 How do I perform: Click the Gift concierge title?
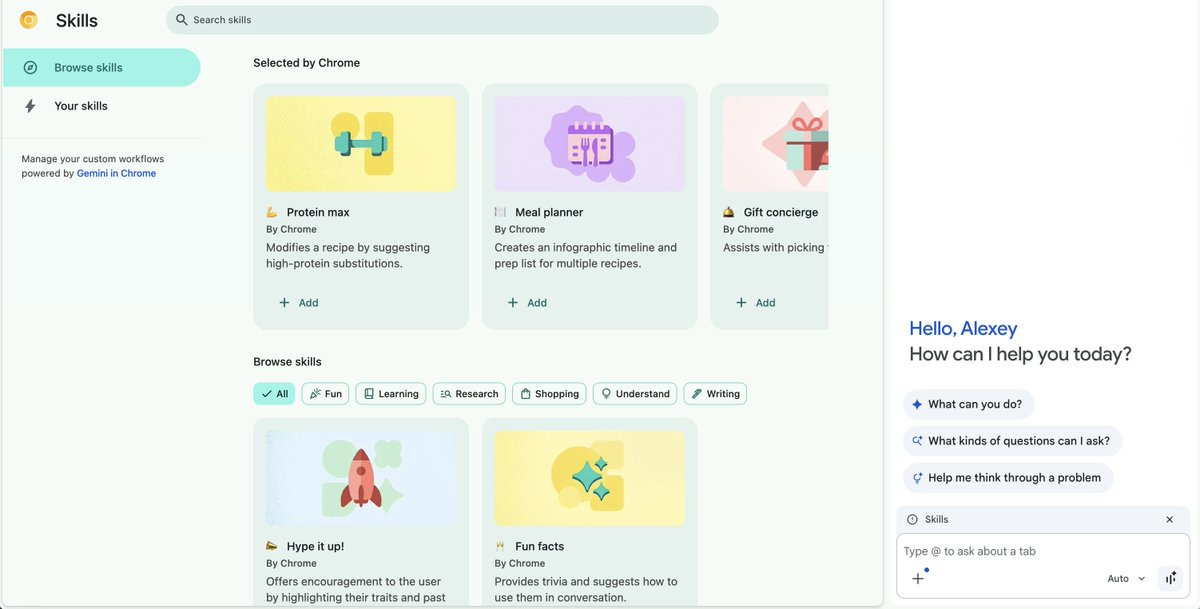pos(781,212)
